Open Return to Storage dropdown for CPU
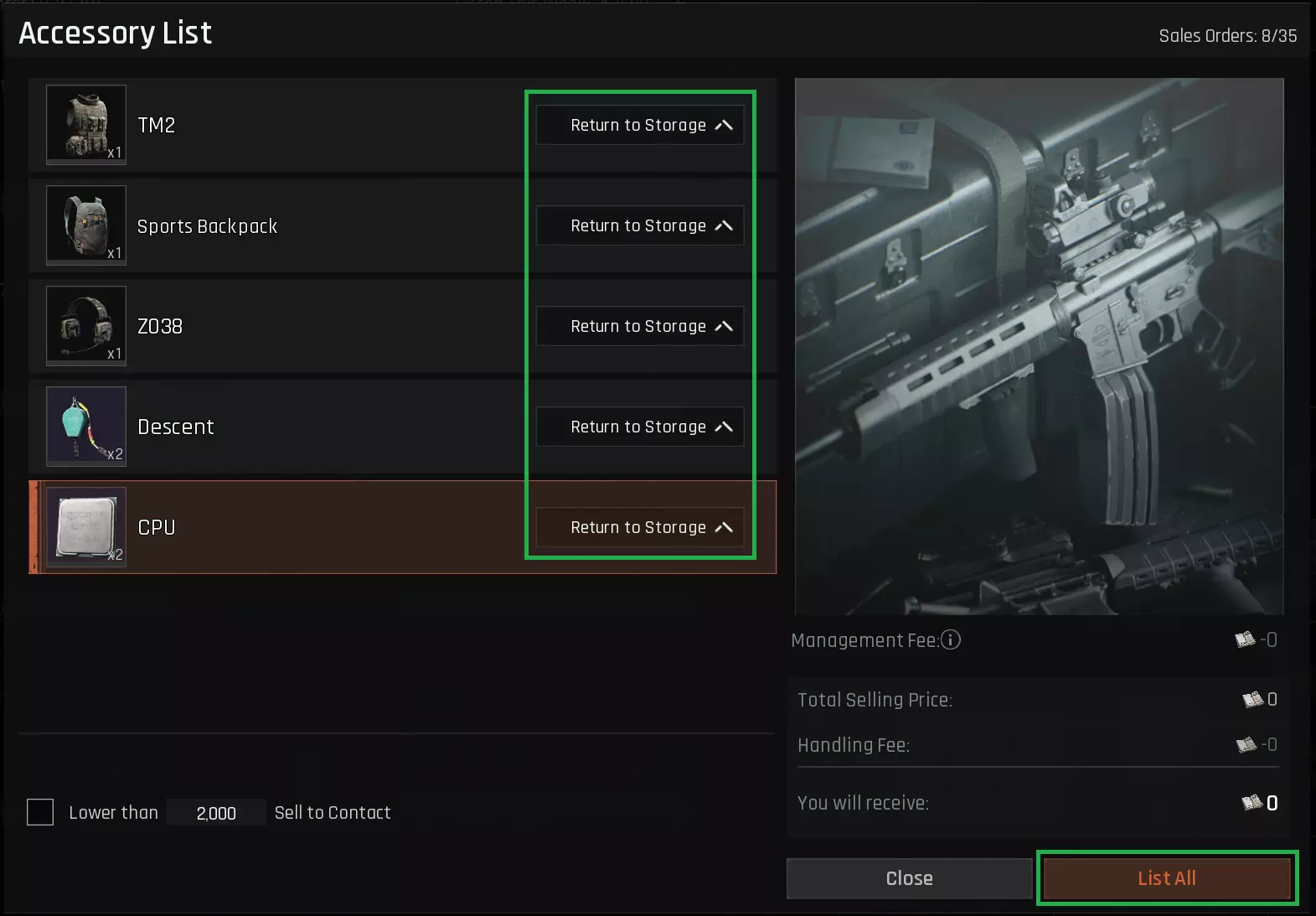Image resolution: width=1316 pixels, height=916 pixels. pos(640,527)
